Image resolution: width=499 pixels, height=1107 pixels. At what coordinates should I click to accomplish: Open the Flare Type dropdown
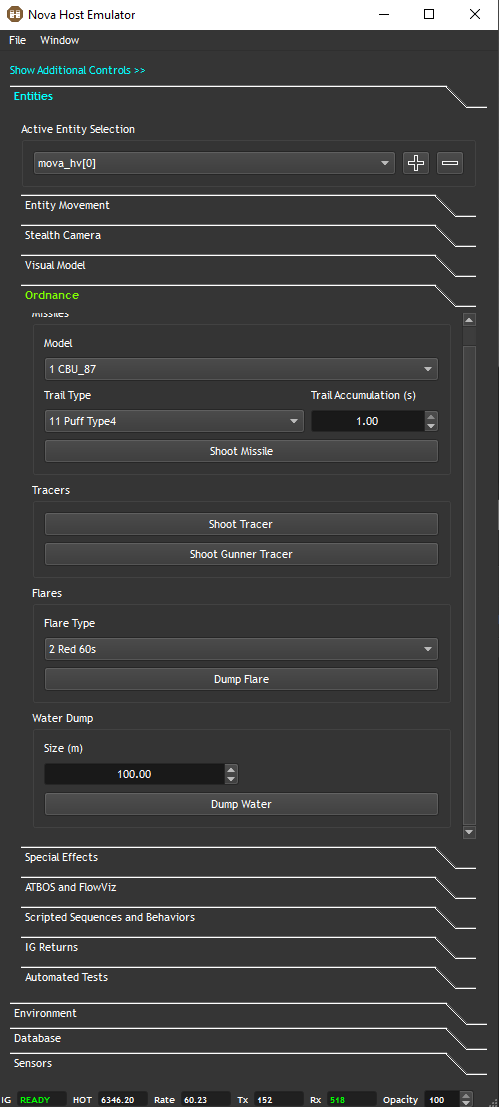pyautogui.click(x=241, y=650)
